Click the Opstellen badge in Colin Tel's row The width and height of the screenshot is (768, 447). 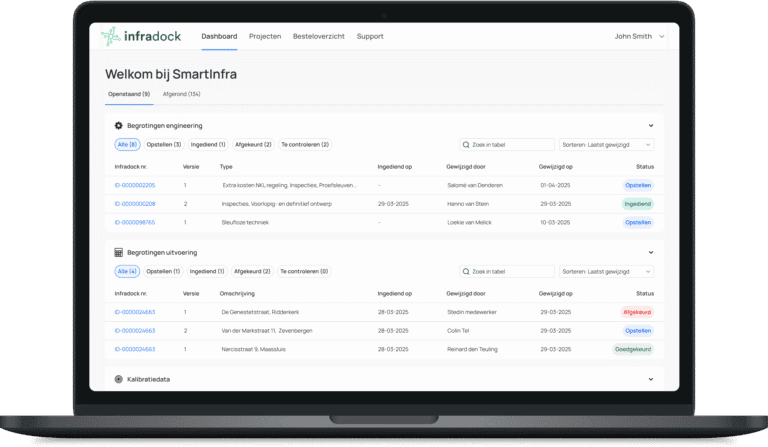(638, 331)
